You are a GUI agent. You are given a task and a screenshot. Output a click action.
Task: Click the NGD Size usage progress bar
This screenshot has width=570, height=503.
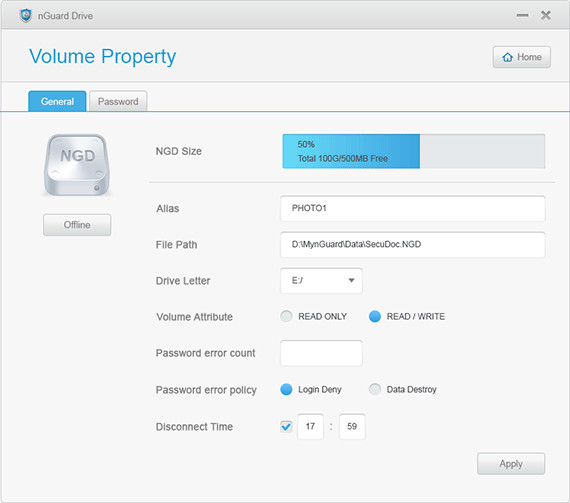click(414, 151)
